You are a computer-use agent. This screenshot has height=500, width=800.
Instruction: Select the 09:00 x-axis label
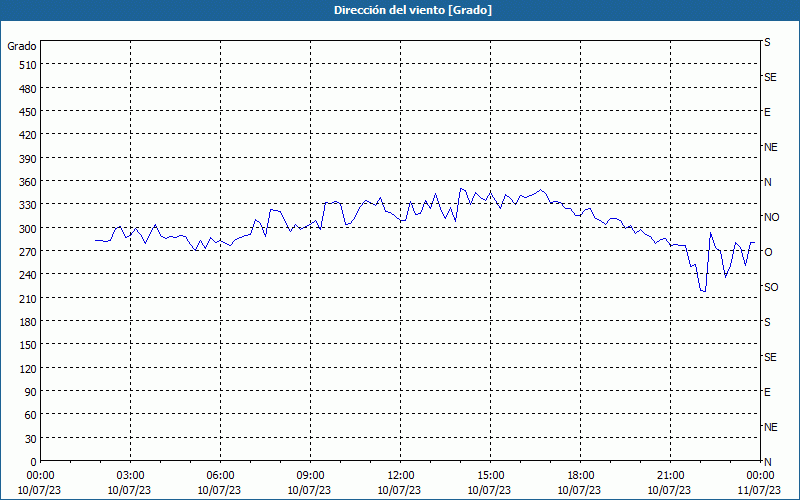click(310, 476)
